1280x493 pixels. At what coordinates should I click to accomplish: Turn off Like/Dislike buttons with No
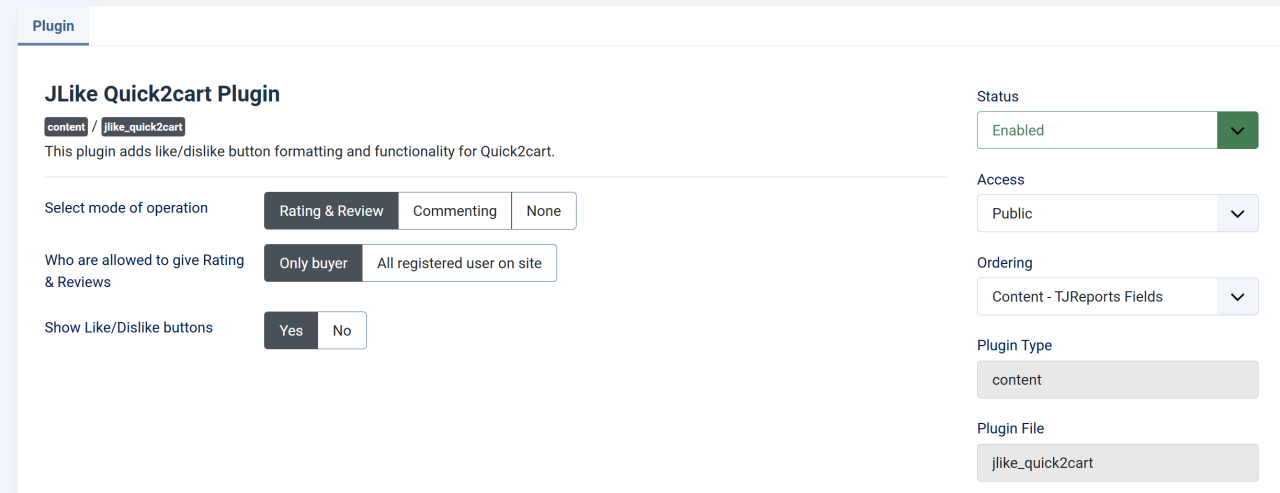342,330
